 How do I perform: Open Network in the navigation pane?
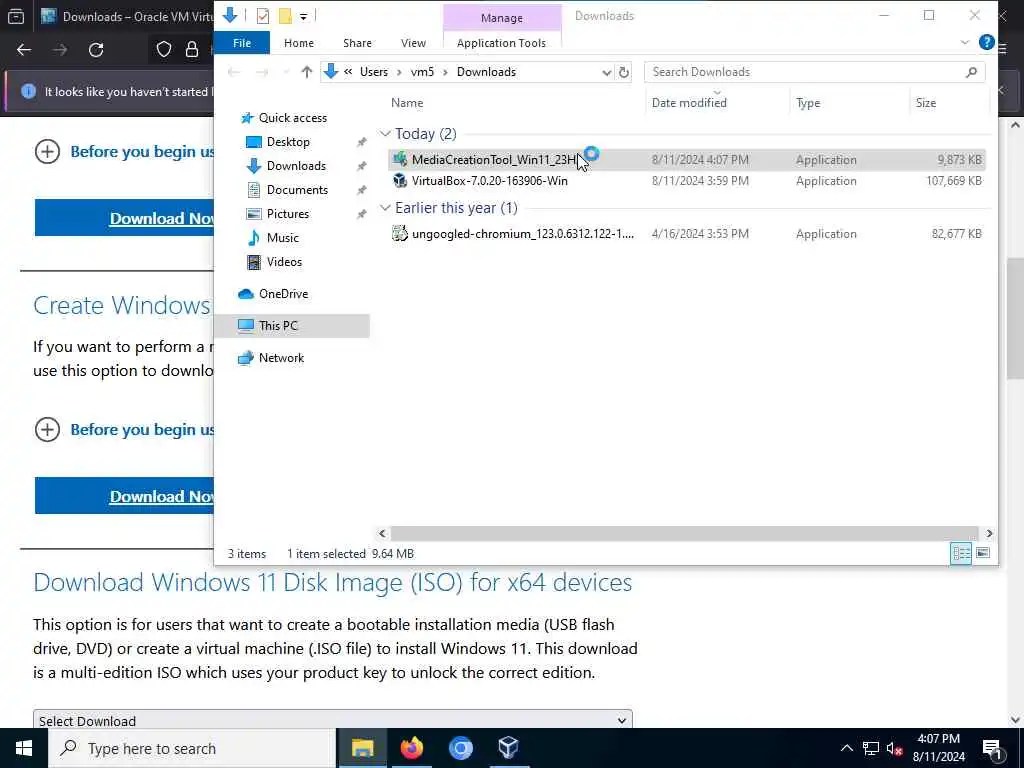[281, 358]
